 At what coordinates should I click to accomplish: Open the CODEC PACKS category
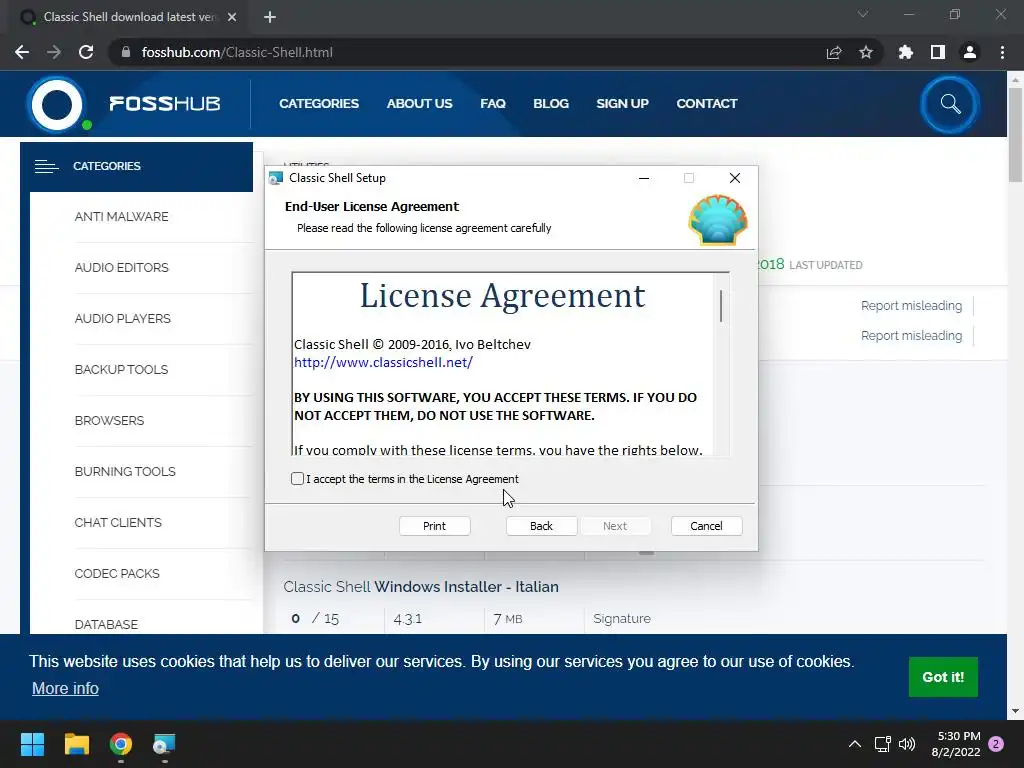(x=117, y=573)
